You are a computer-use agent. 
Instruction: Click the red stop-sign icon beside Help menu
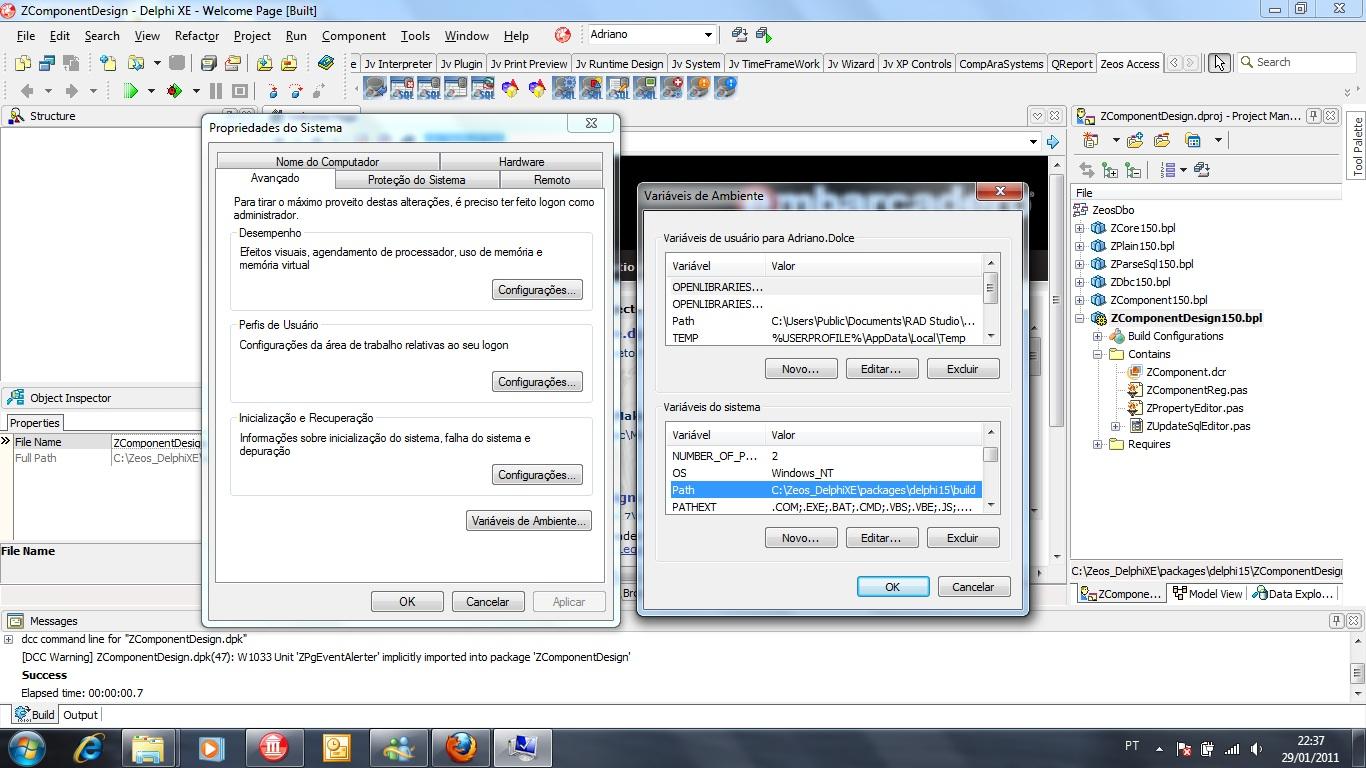pyautogui.click(x=563, y=35)
